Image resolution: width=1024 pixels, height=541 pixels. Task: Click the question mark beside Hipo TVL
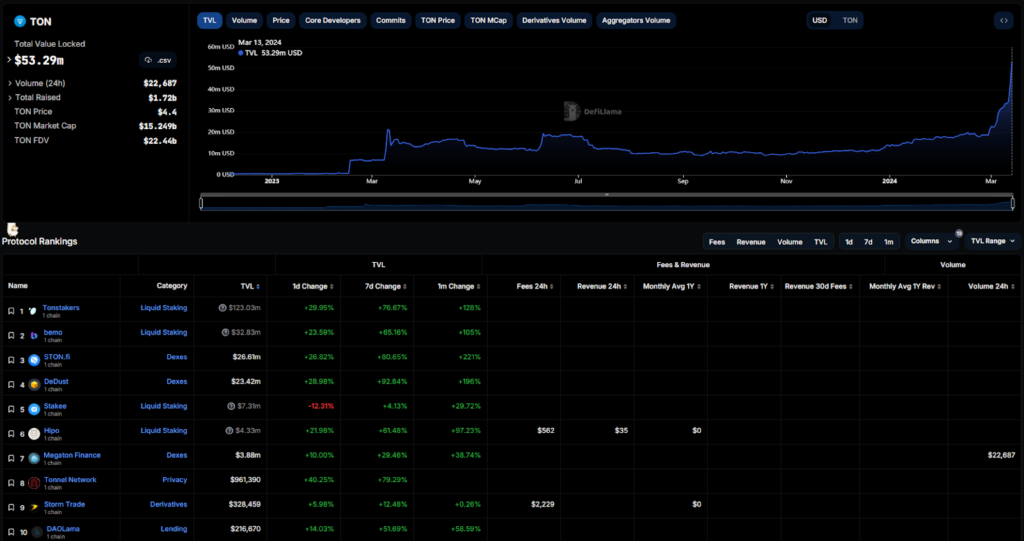[x=229, y=431]
